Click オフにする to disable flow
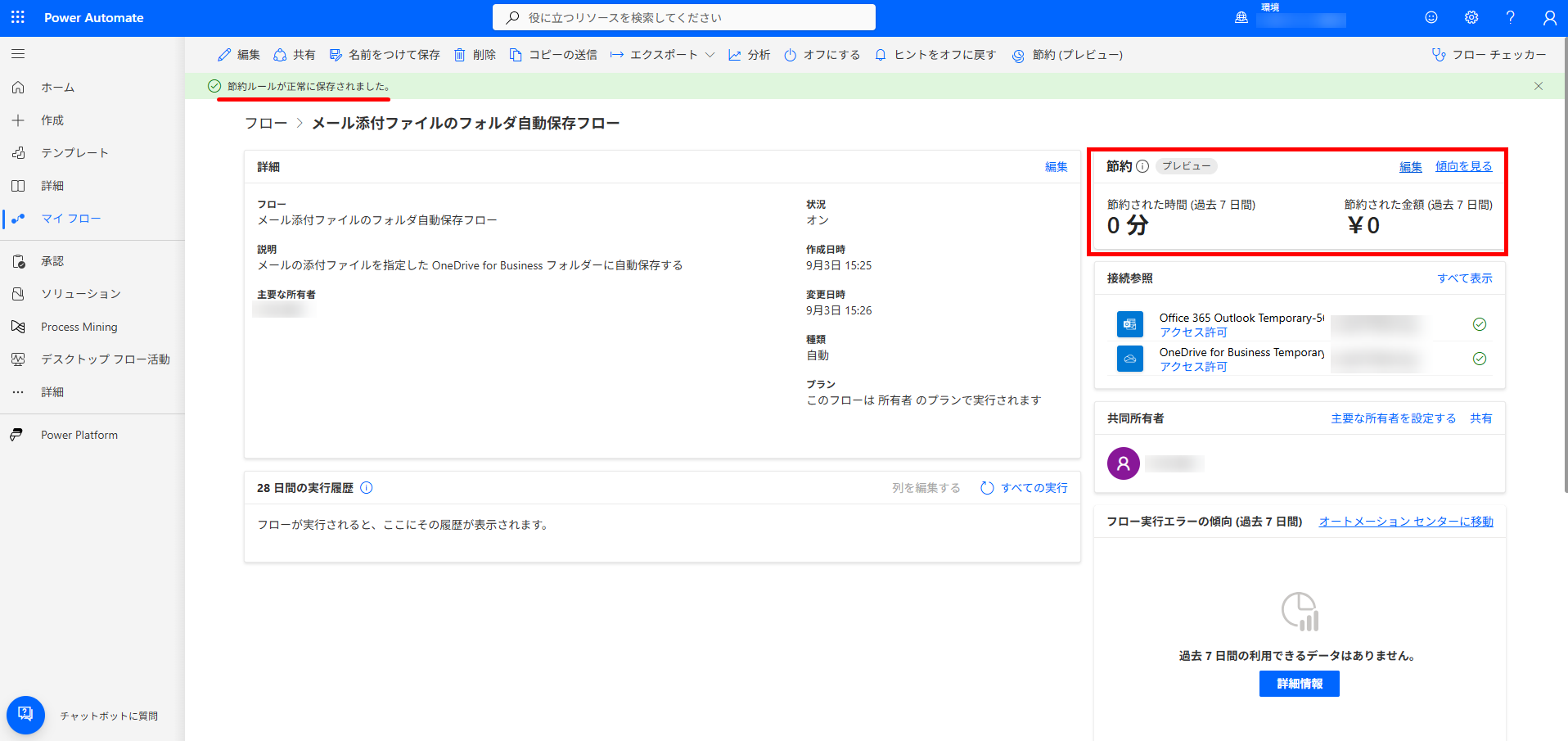Image resolution: width=1568 pixels, height=741 pixels. click(822, 55)
